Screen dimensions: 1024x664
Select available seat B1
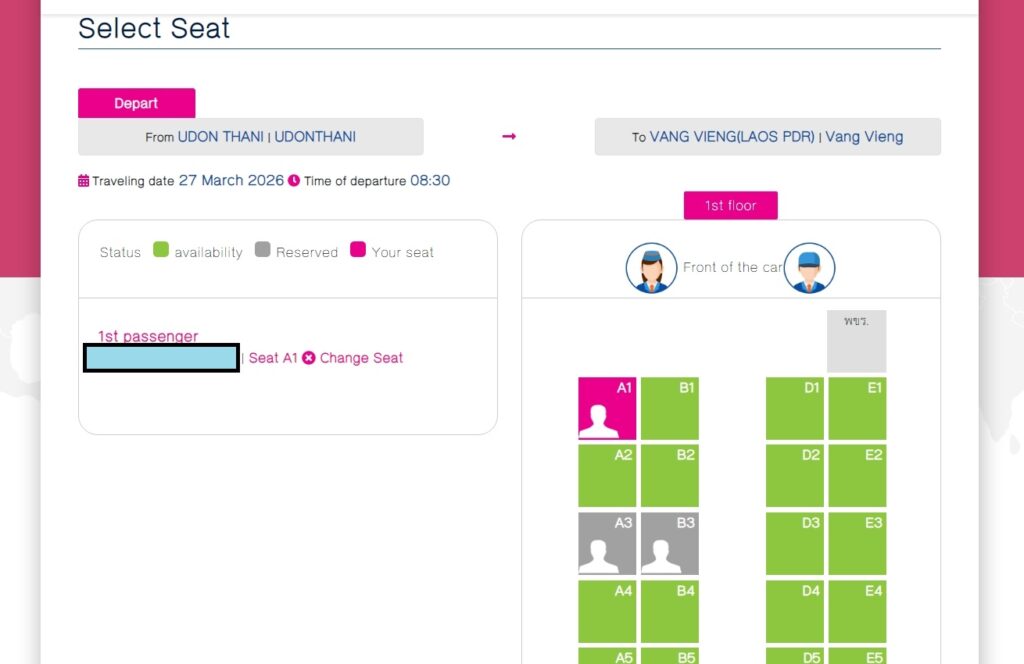669,408
